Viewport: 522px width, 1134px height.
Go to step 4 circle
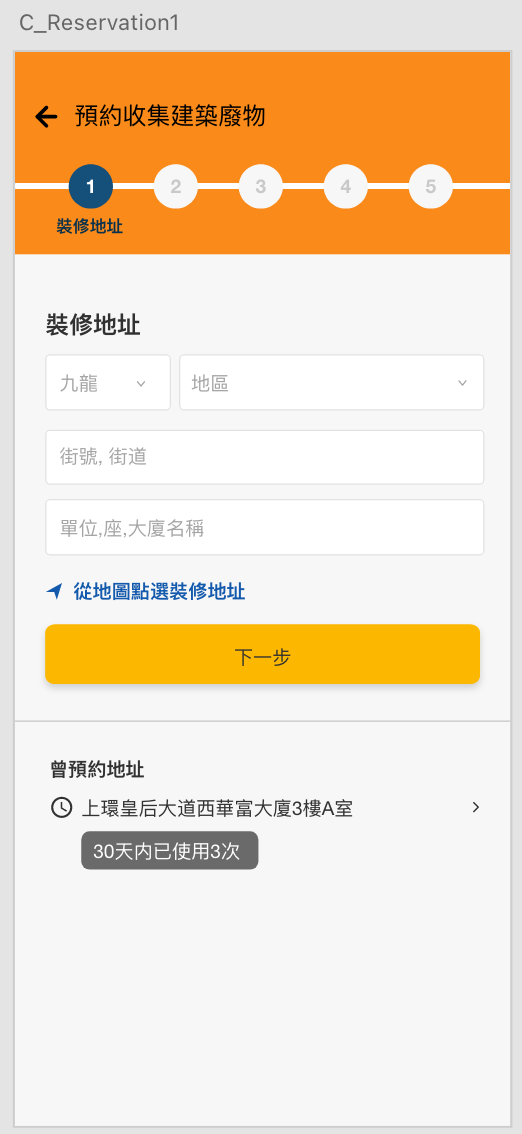346,187
